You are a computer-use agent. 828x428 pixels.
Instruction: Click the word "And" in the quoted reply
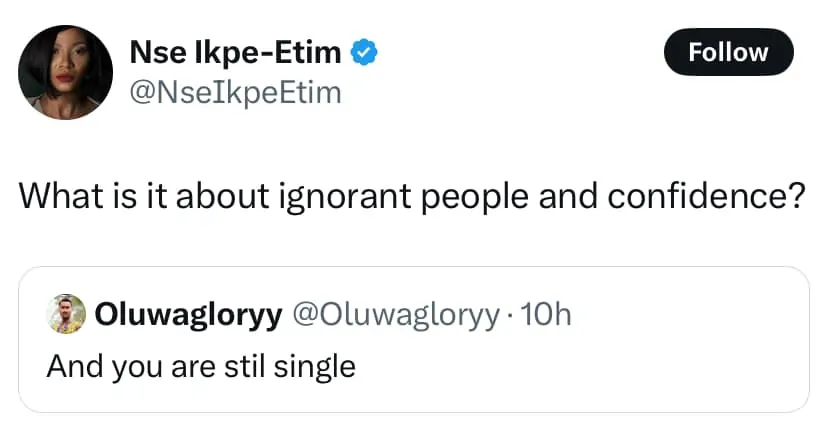75,367
